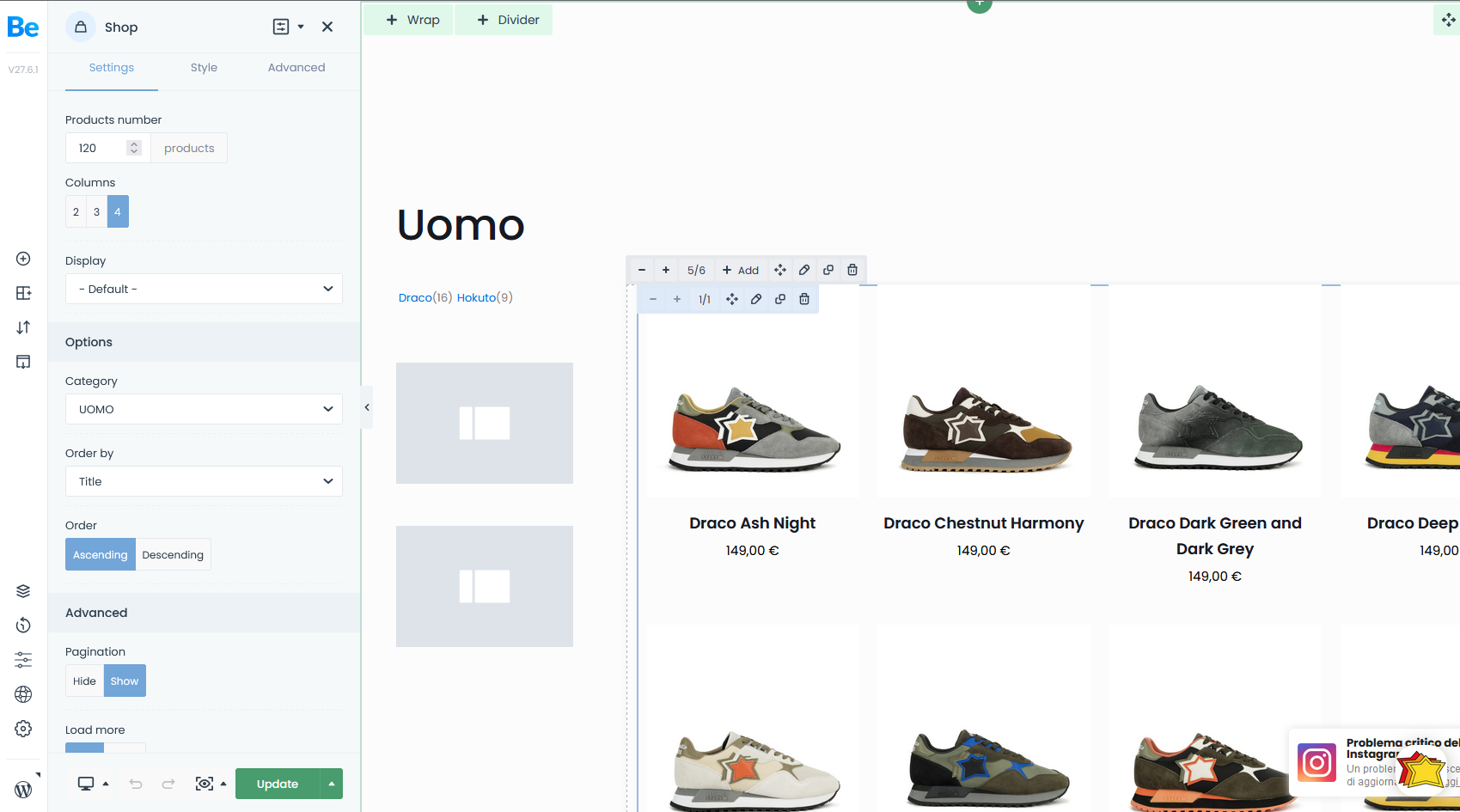Open the Draco Chestnut Harmony product title
Image resolution: width=1460 pixels, height=812 pixels.
[x=983, y=523]
